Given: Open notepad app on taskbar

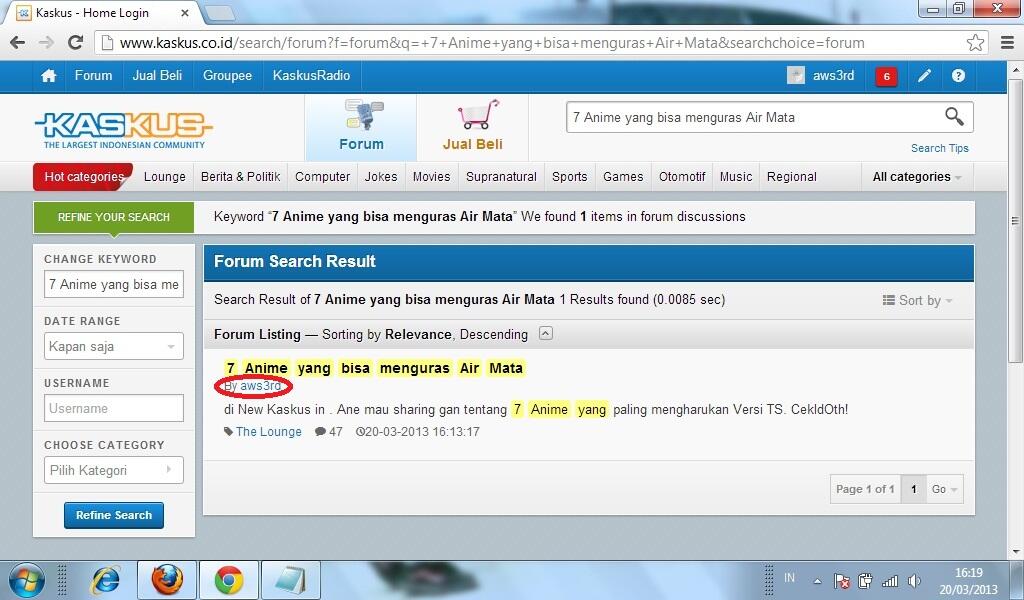Looking at the screenshot, I should [x=290, y=580].
